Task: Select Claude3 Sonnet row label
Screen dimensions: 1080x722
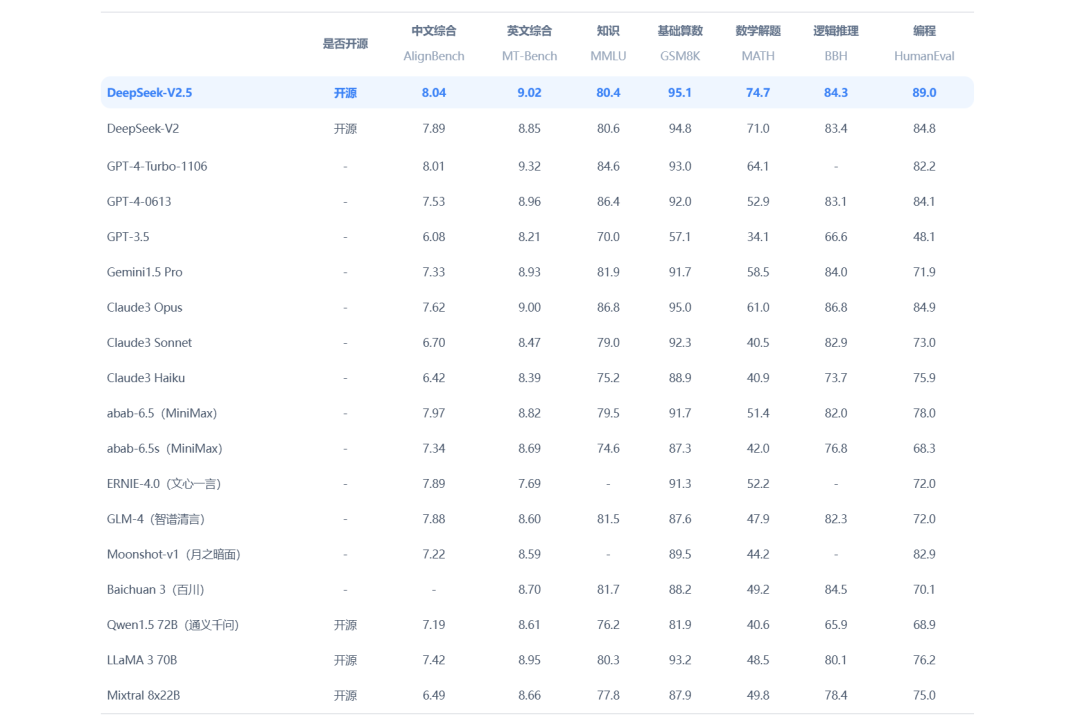Action: pyautogui.click(x=149, y=342)
